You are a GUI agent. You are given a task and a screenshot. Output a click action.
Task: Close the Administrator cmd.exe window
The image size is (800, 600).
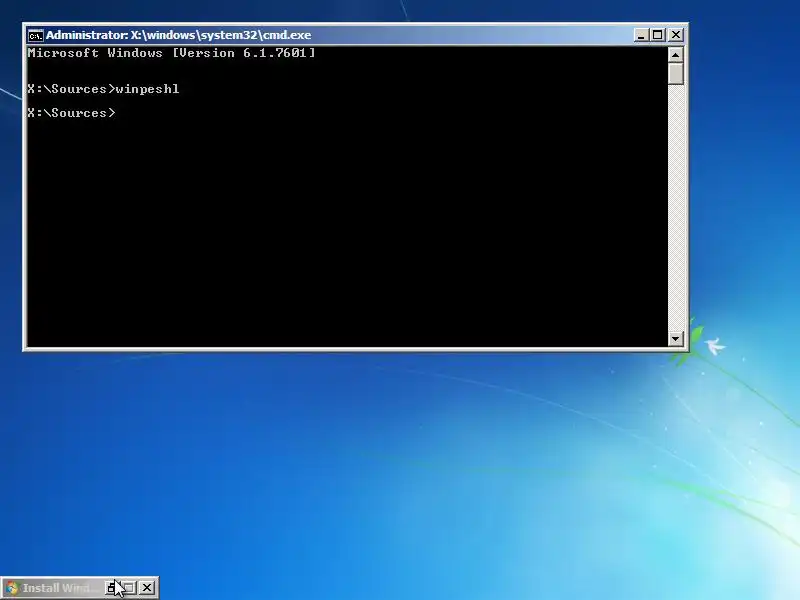point(676,35)
